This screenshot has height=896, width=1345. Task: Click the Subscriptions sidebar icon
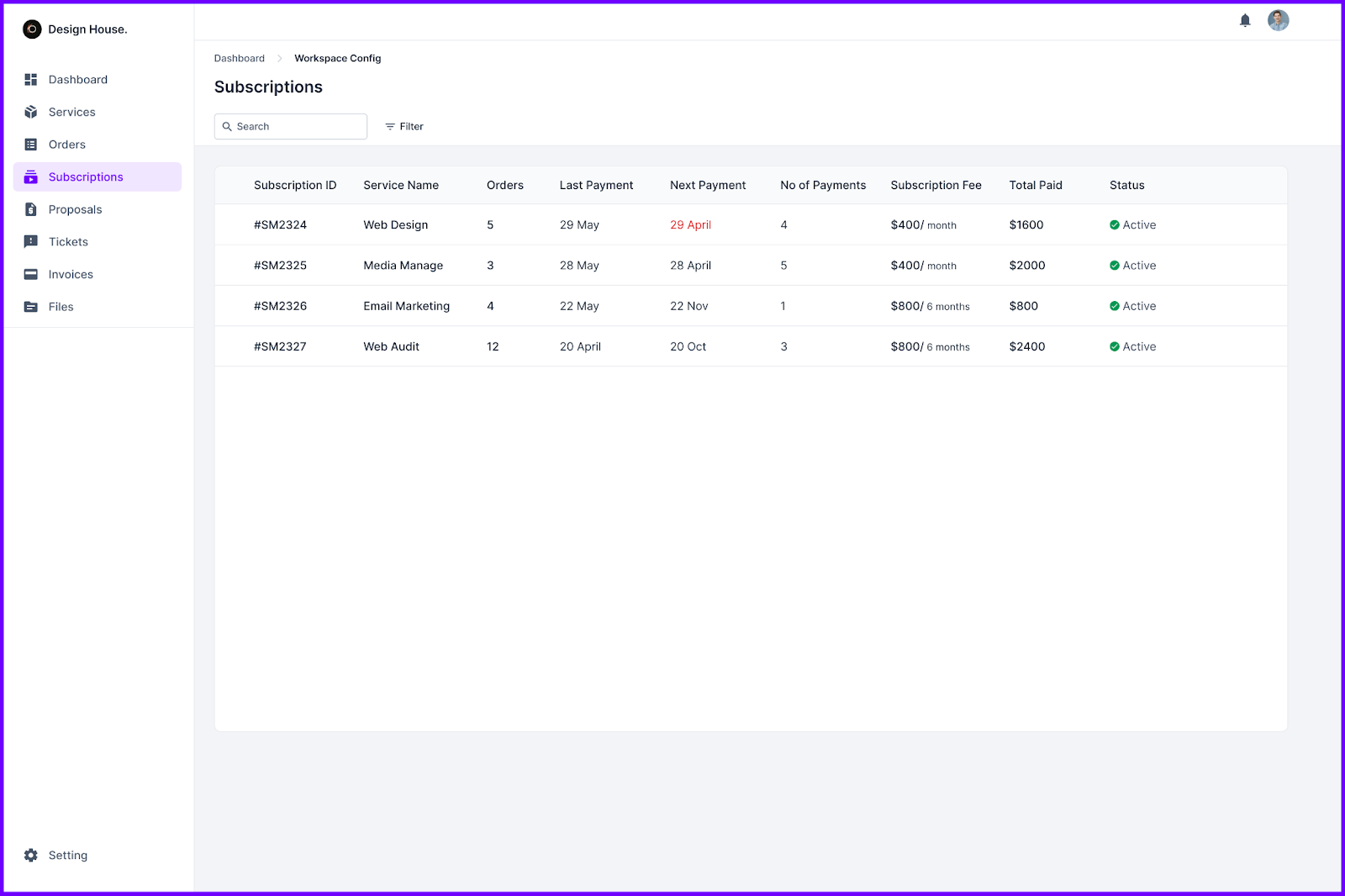coord(31,177)
